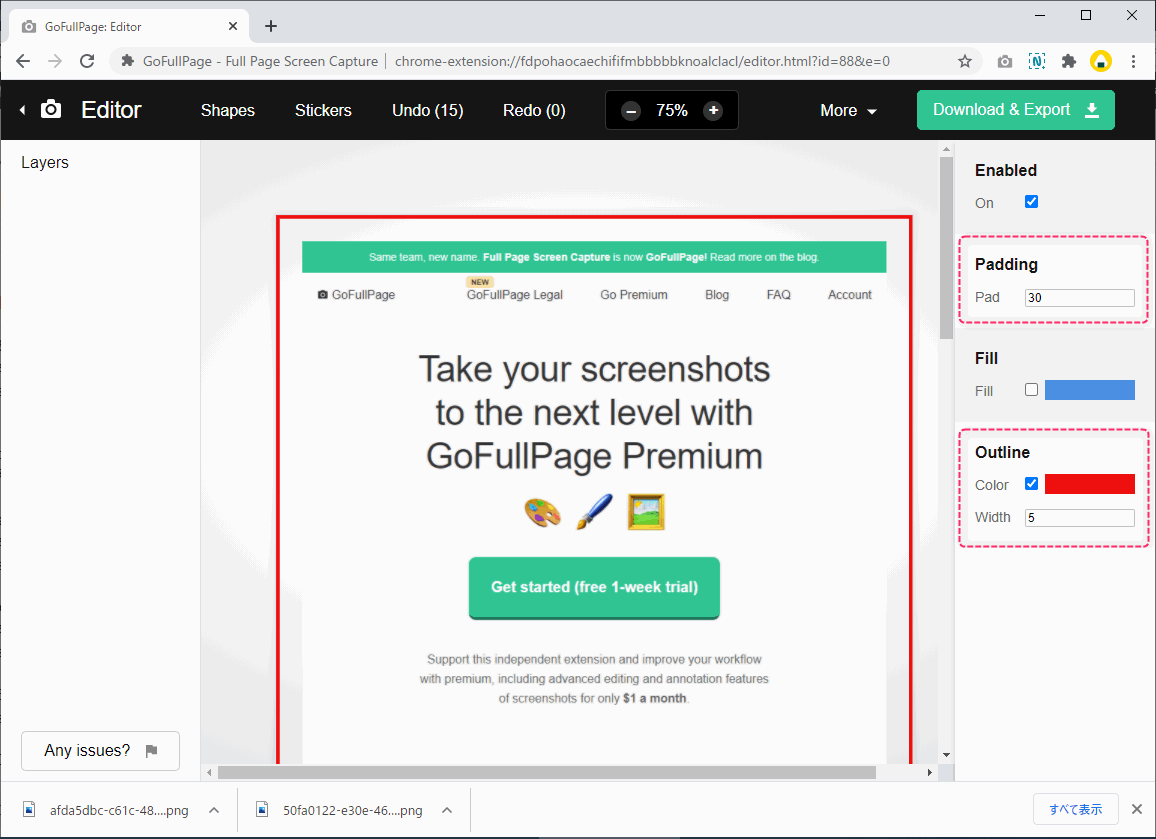
Task: Click the framed picture emoji
Action: 646,512
